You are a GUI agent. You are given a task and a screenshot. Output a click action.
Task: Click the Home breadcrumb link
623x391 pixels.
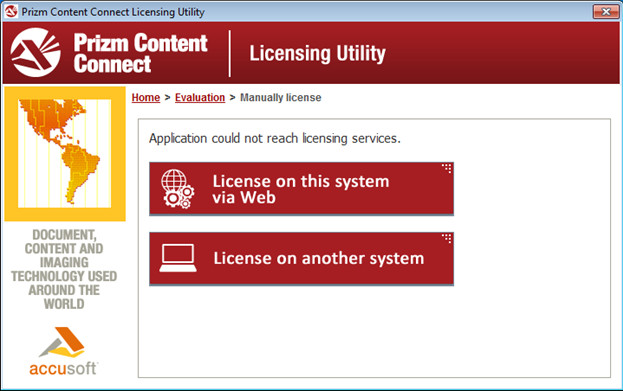coord(146,97)
